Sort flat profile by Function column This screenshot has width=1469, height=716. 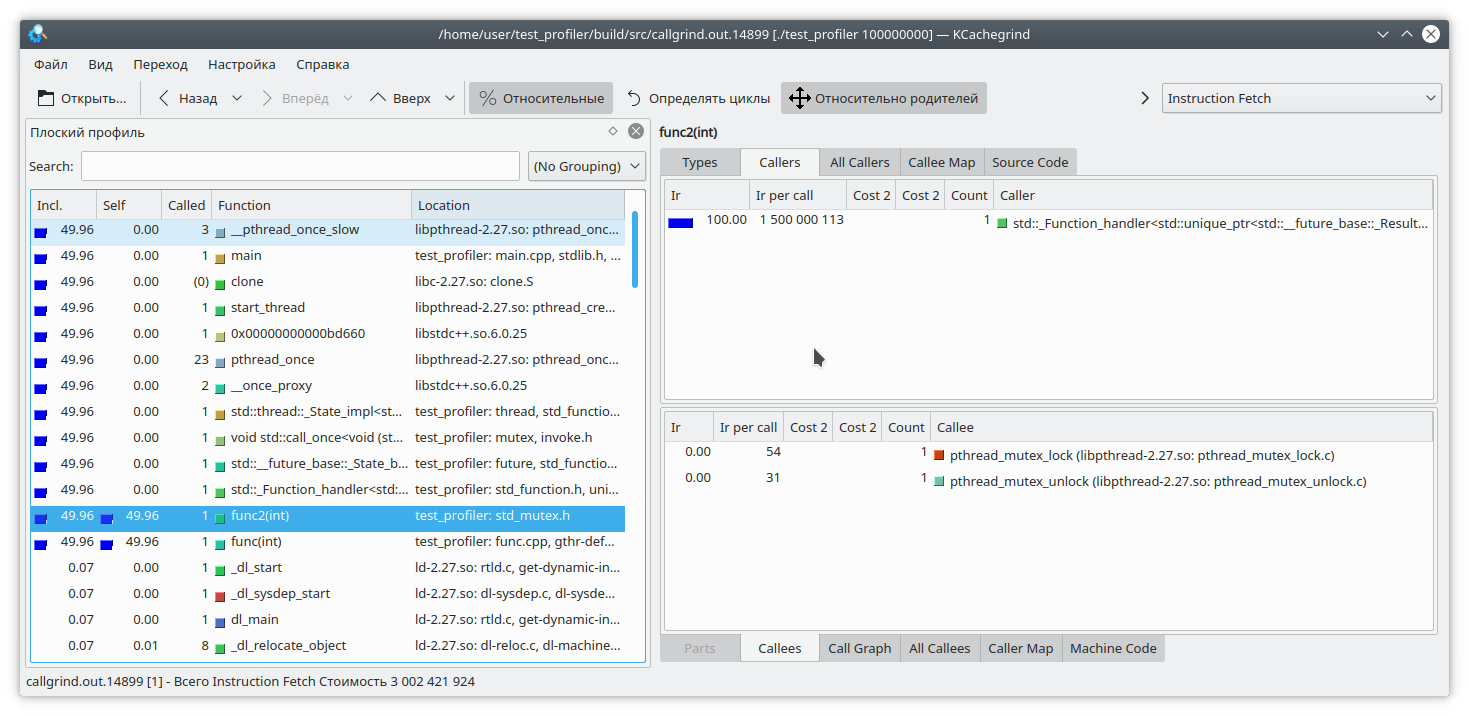point(311,205)
